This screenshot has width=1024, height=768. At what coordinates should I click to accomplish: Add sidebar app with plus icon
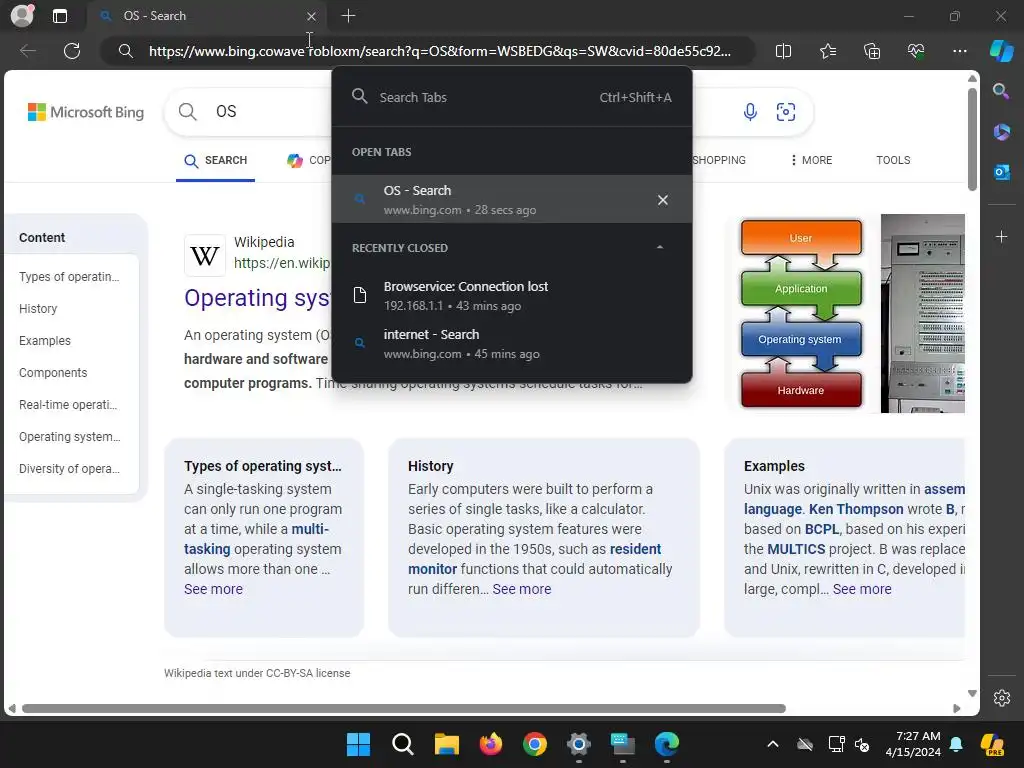tap(1001, 236)
